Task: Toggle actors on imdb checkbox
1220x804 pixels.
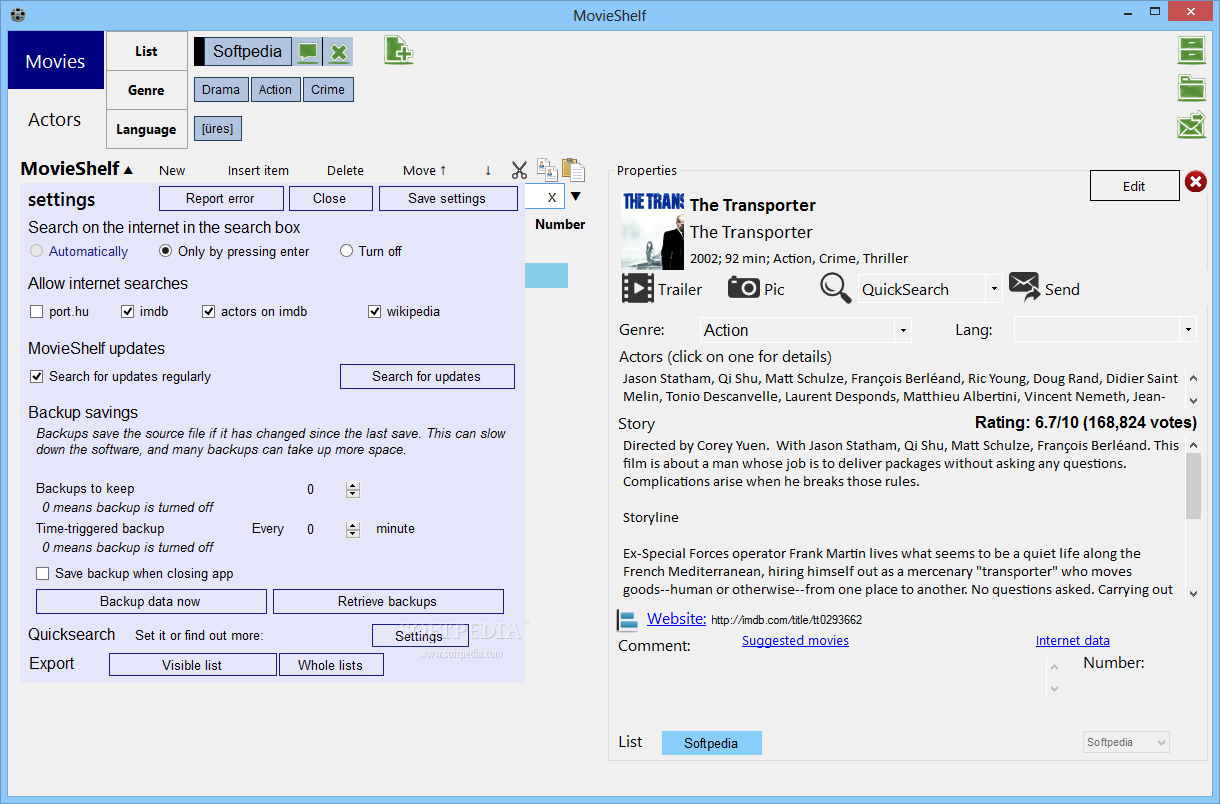Action: 209,312
